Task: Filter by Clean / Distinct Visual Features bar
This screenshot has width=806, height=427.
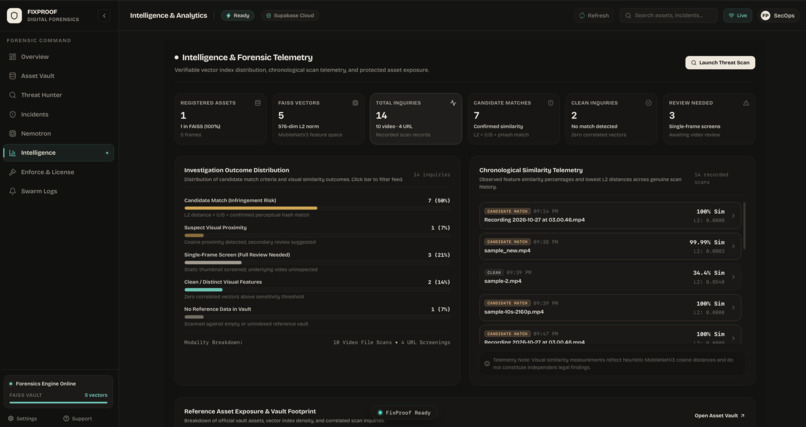Action: [317, 289]
